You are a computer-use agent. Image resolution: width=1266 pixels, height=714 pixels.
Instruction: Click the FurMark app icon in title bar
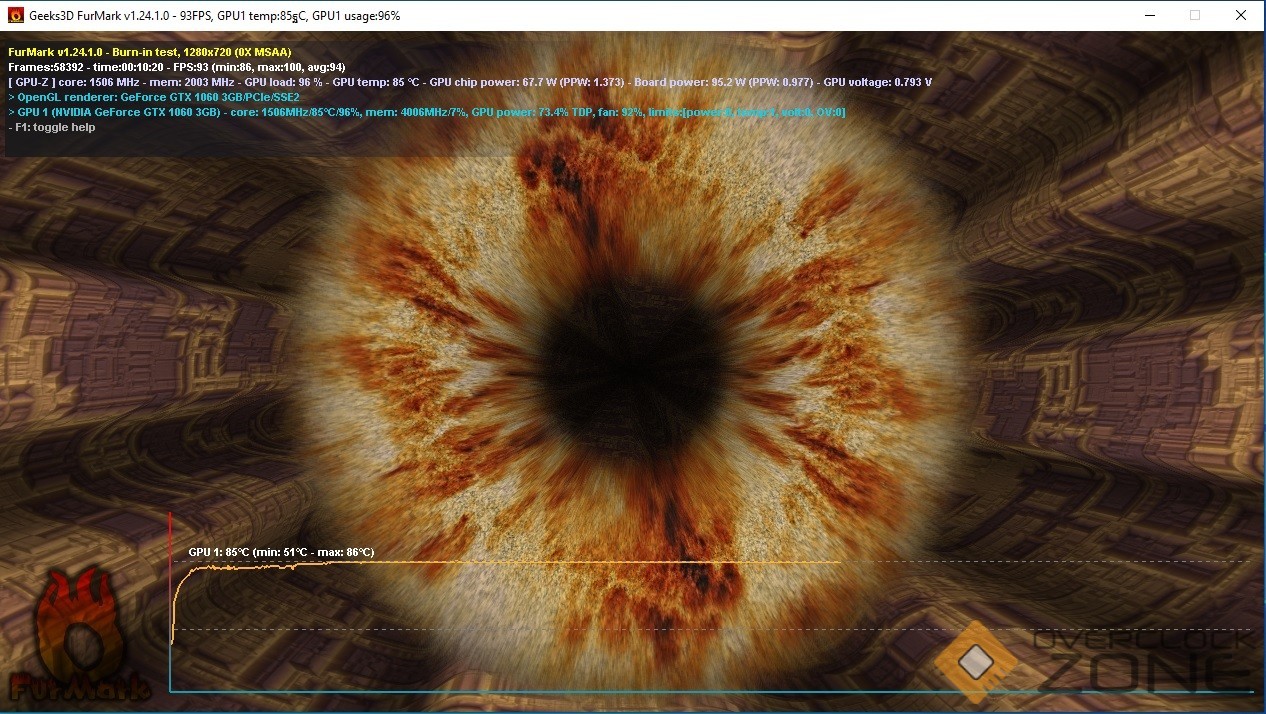click(15, 16)
